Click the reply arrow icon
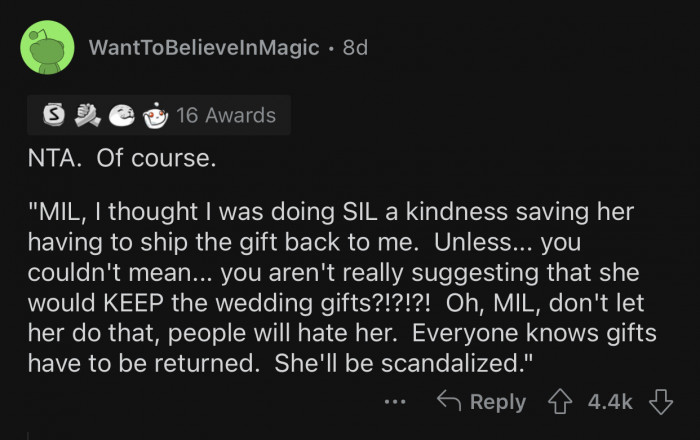 tap(449, 401)
